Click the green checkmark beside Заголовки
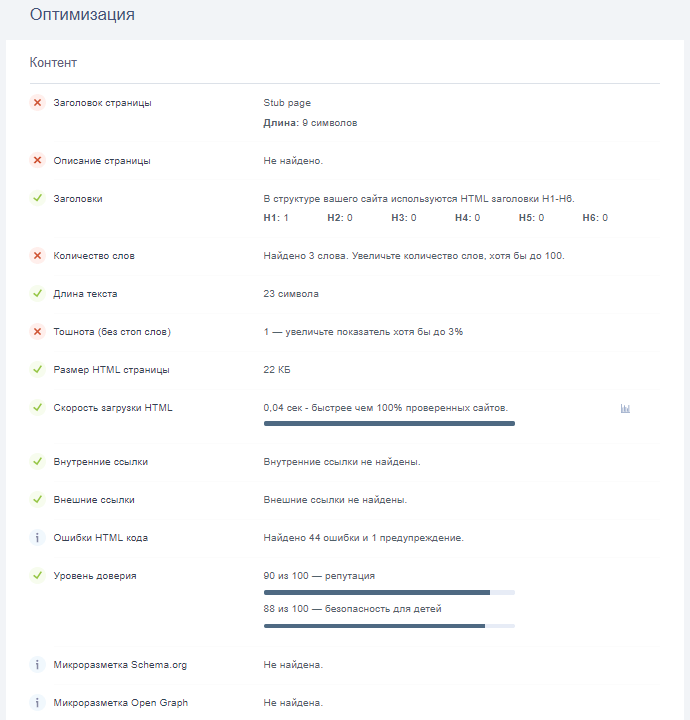This screenshot has height=720, width=690. 37,198
